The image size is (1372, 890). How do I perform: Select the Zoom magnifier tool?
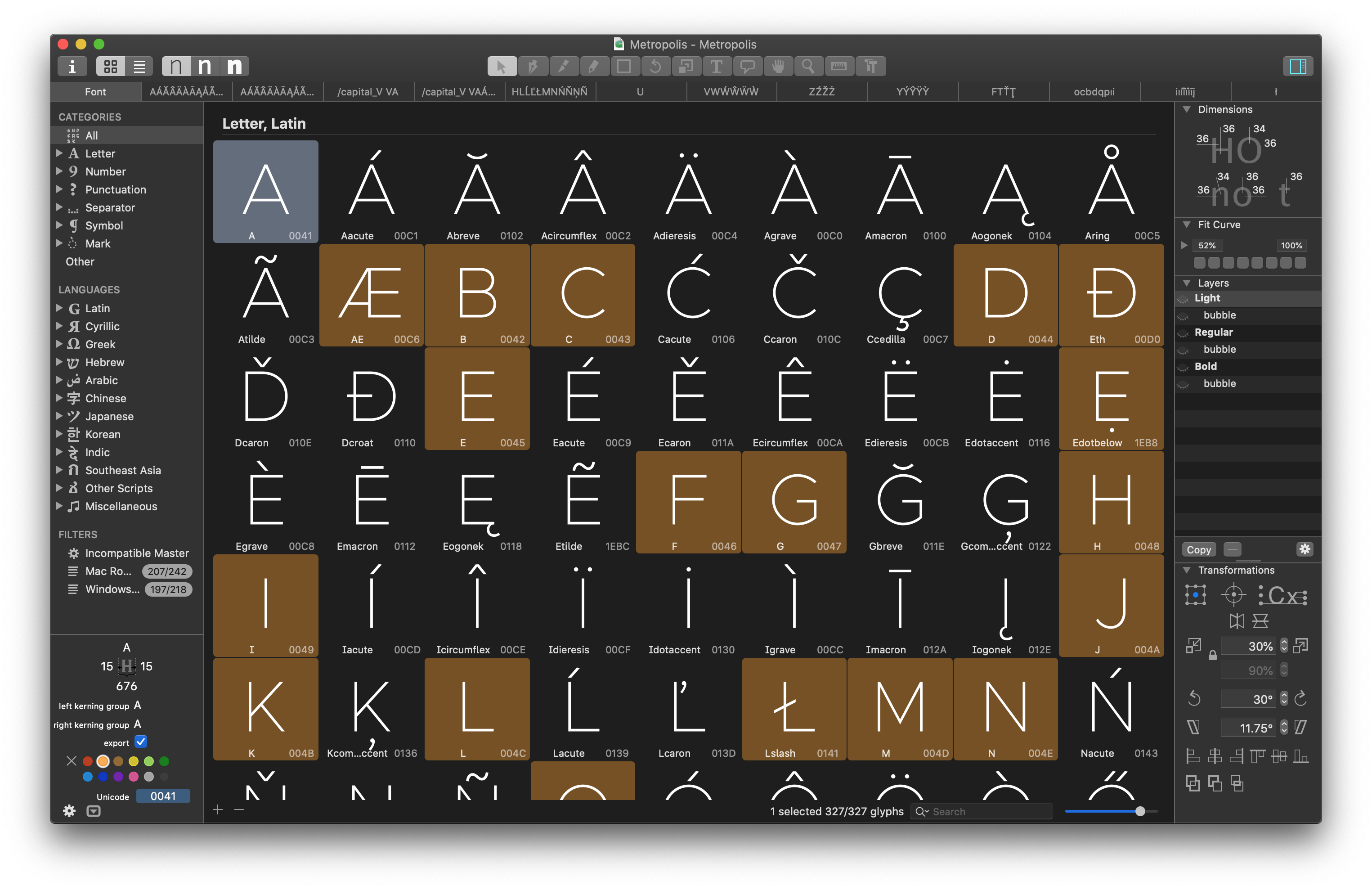[808, 66]
